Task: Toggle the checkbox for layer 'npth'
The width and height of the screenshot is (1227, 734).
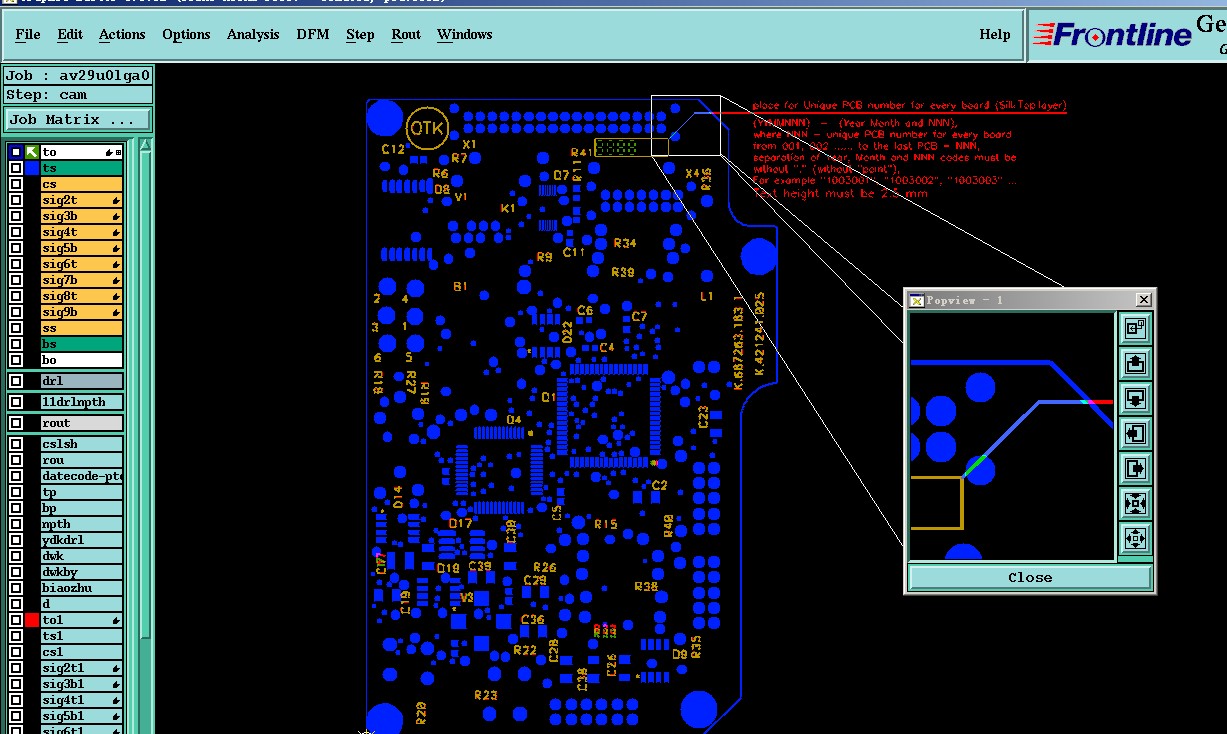Action: pos(16,524)
